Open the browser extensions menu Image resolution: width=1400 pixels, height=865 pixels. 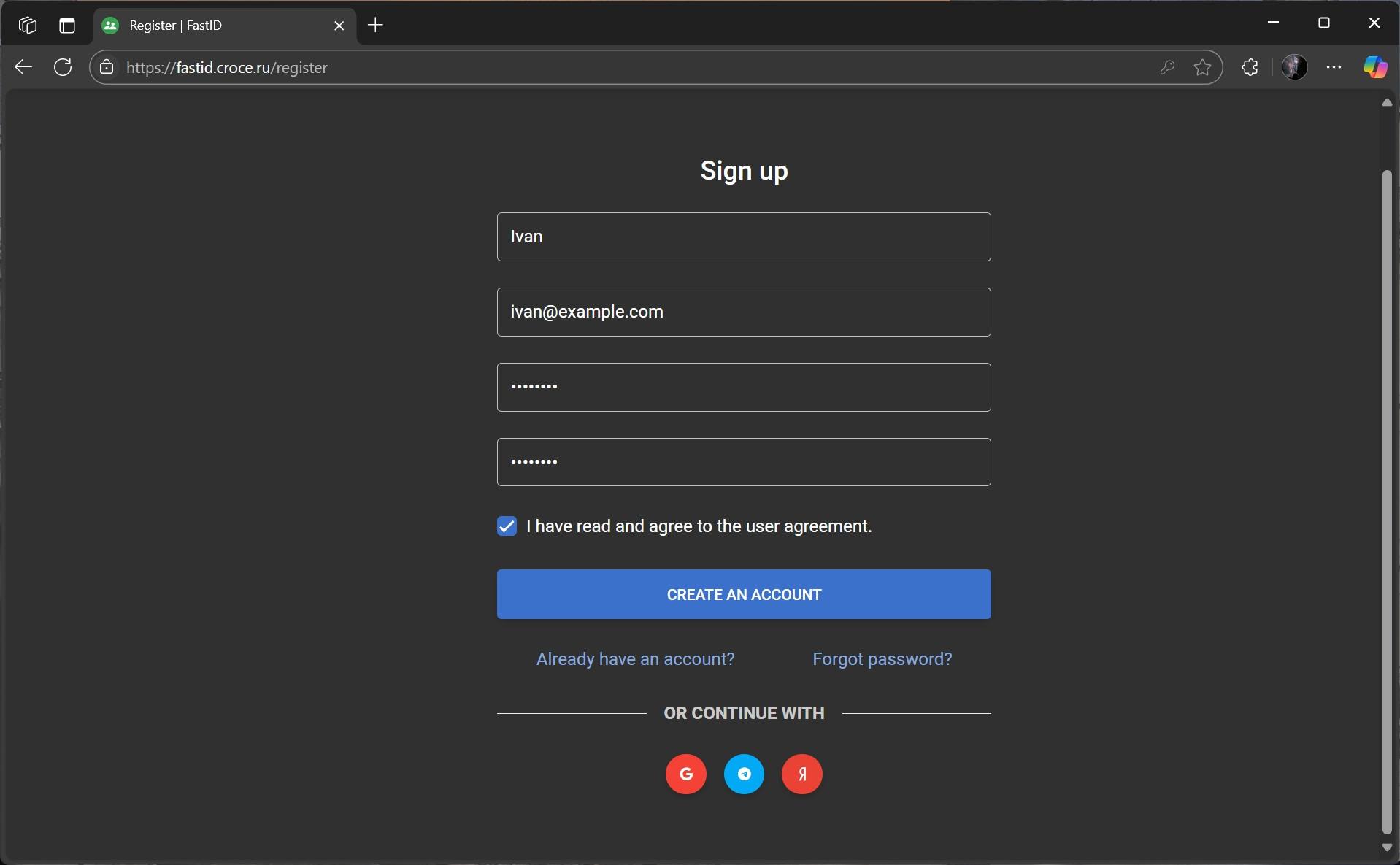pos(1250,67)
